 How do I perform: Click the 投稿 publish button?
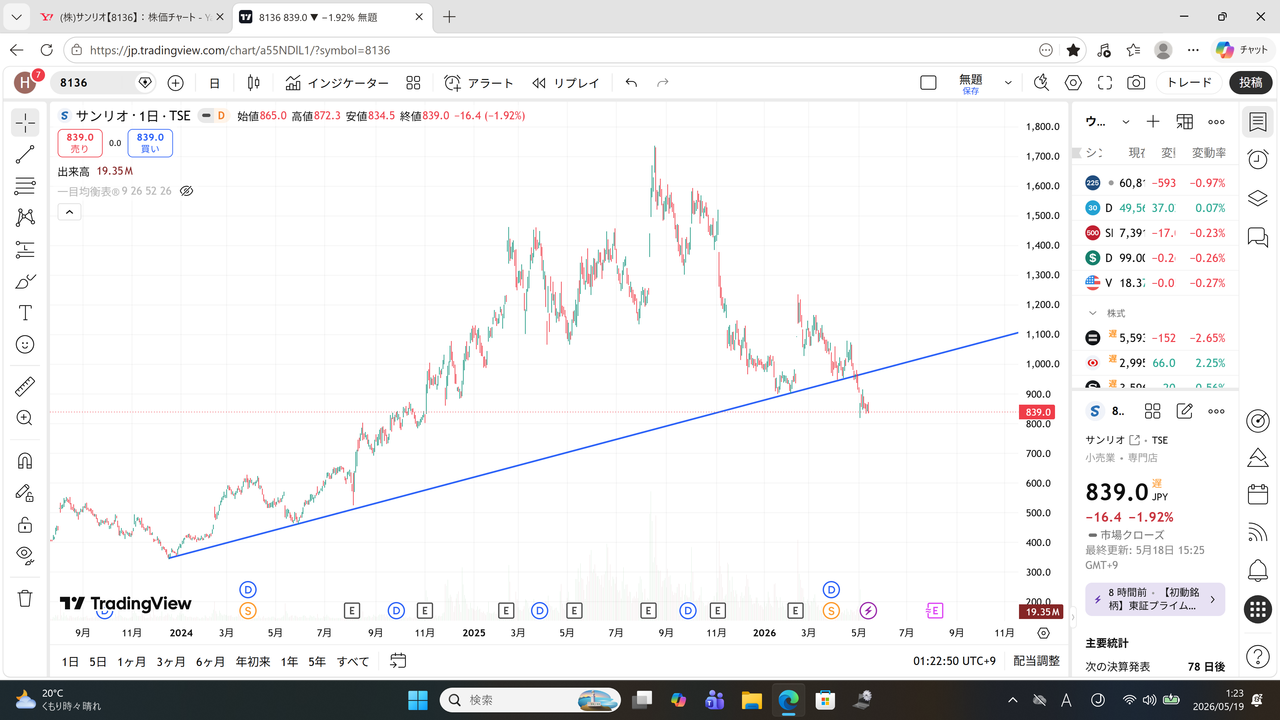click(1251, 83)
